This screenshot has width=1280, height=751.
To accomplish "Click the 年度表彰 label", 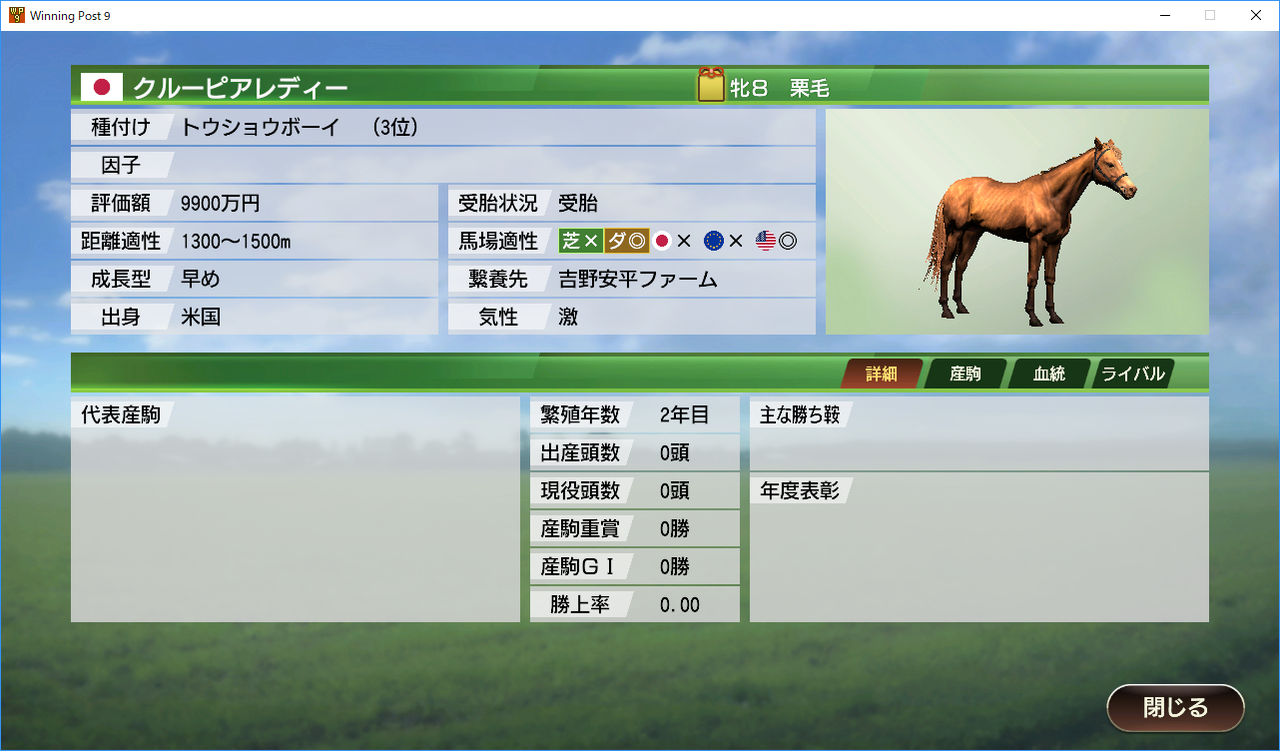I will [800, 491].
